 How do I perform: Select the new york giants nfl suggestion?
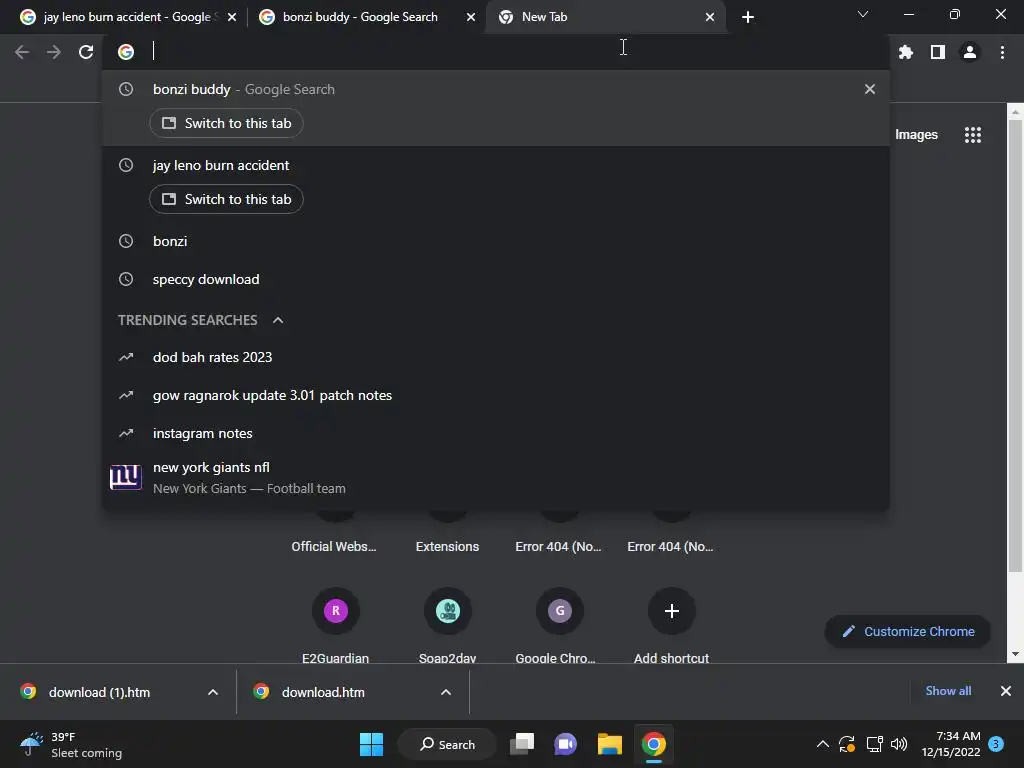point(496,477)
